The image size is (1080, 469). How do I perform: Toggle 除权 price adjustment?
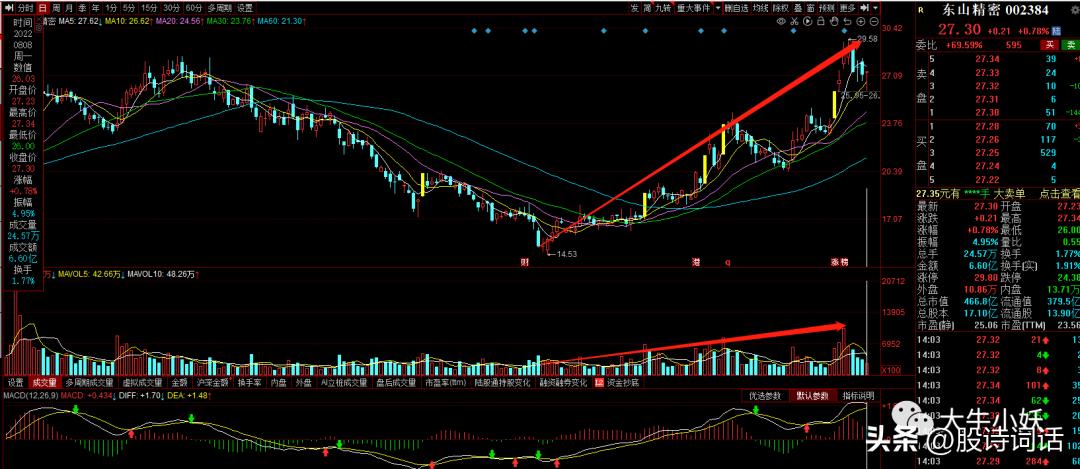(780, 8)
